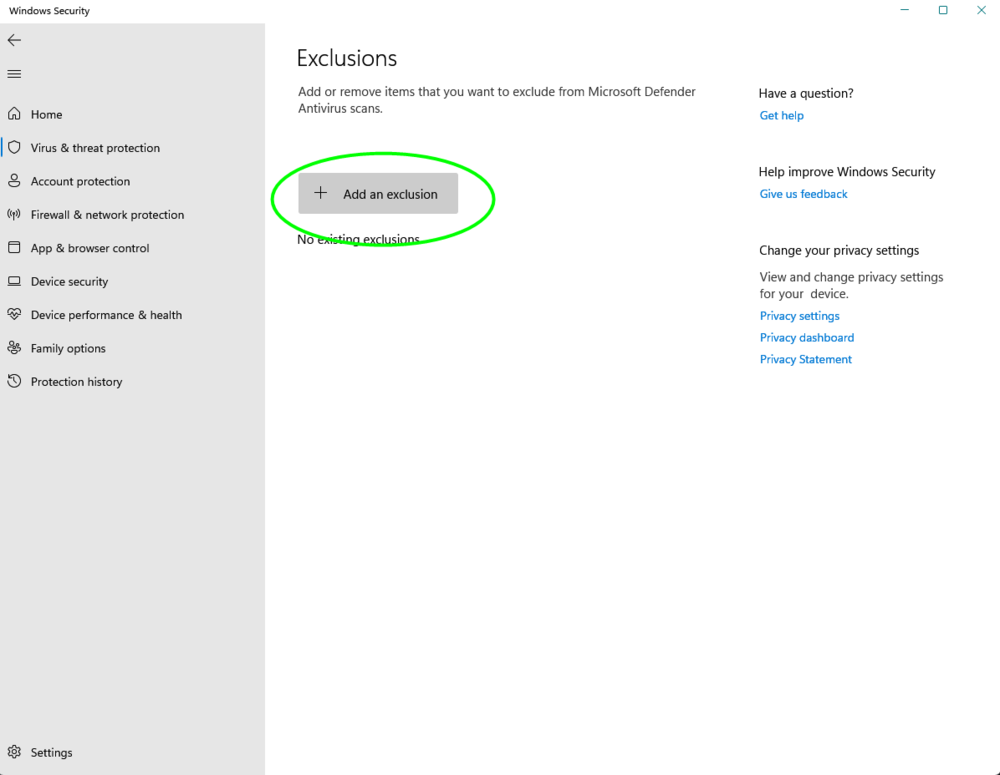Screen dimensions: 1000x775
Task: Click the Family options people icon
Action: point(14,348)
